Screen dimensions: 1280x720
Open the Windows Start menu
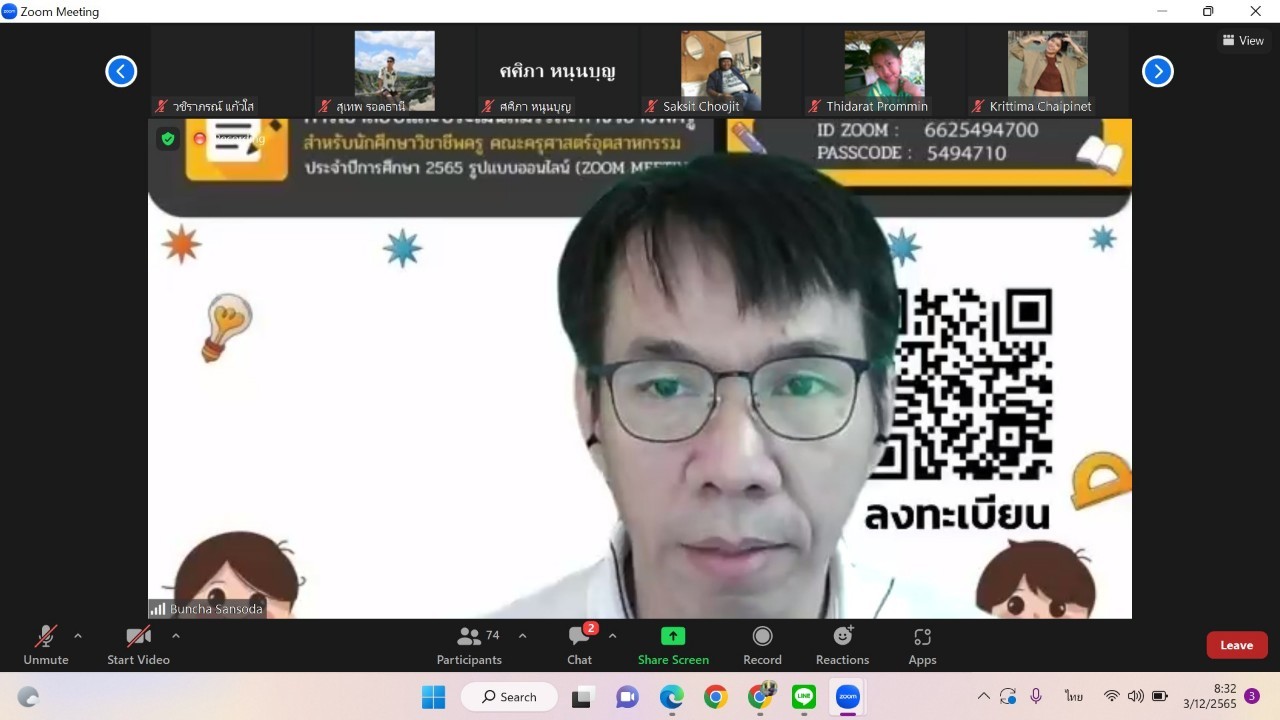point(433,696)
